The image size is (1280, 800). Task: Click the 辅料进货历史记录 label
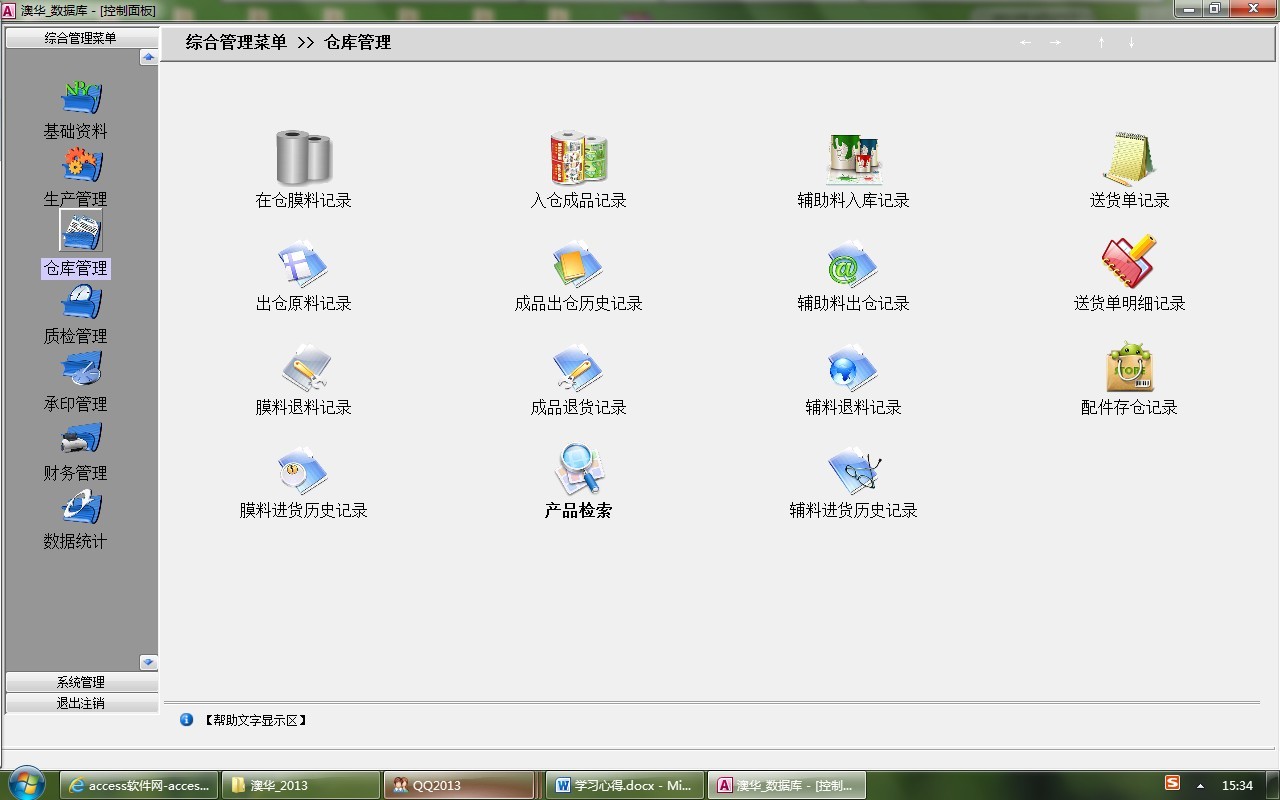853,510
